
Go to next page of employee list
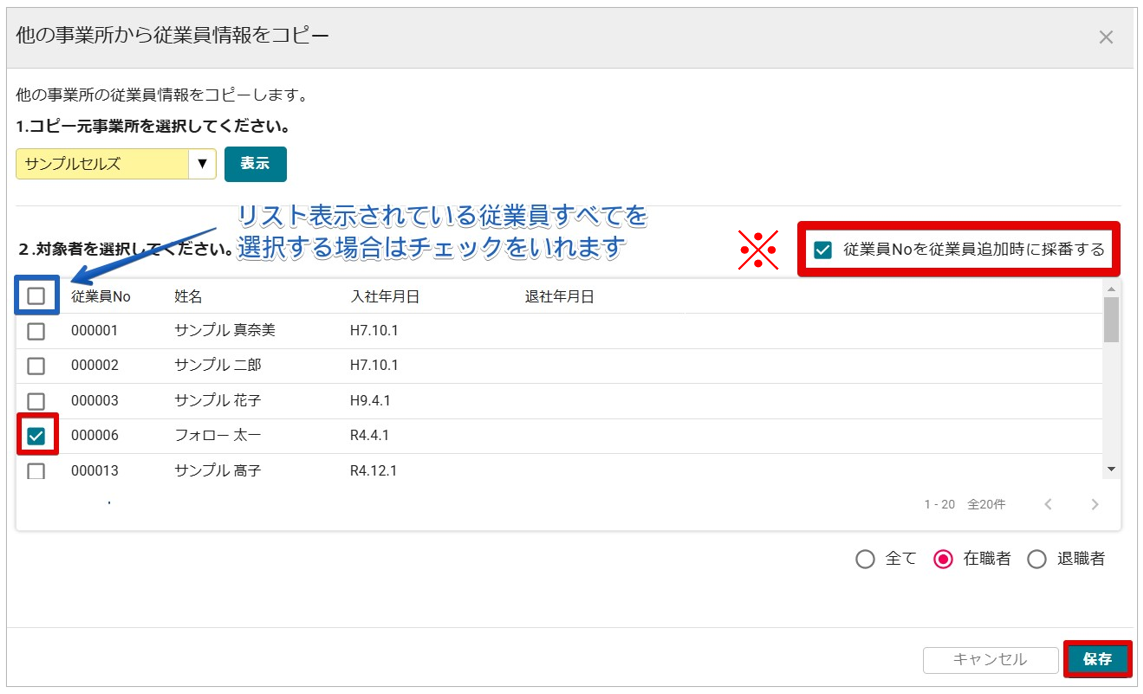point(1095,504)
